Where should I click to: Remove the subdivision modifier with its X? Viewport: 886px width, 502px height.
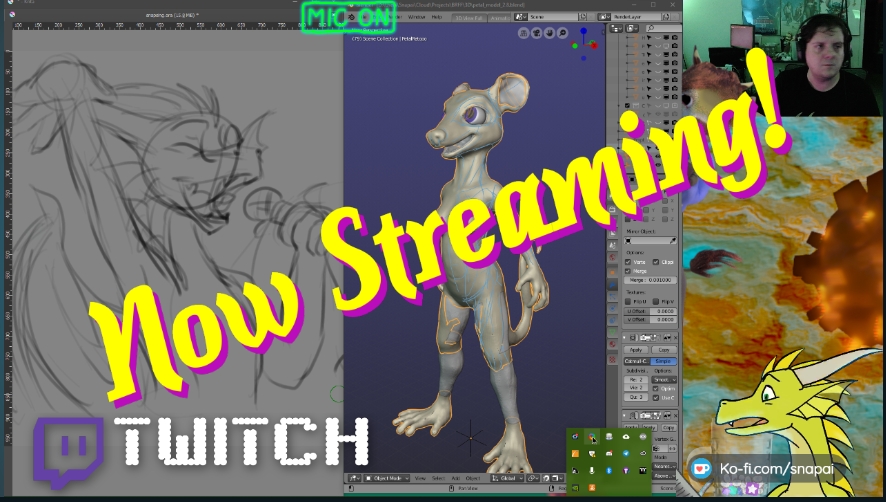[675, 337]
